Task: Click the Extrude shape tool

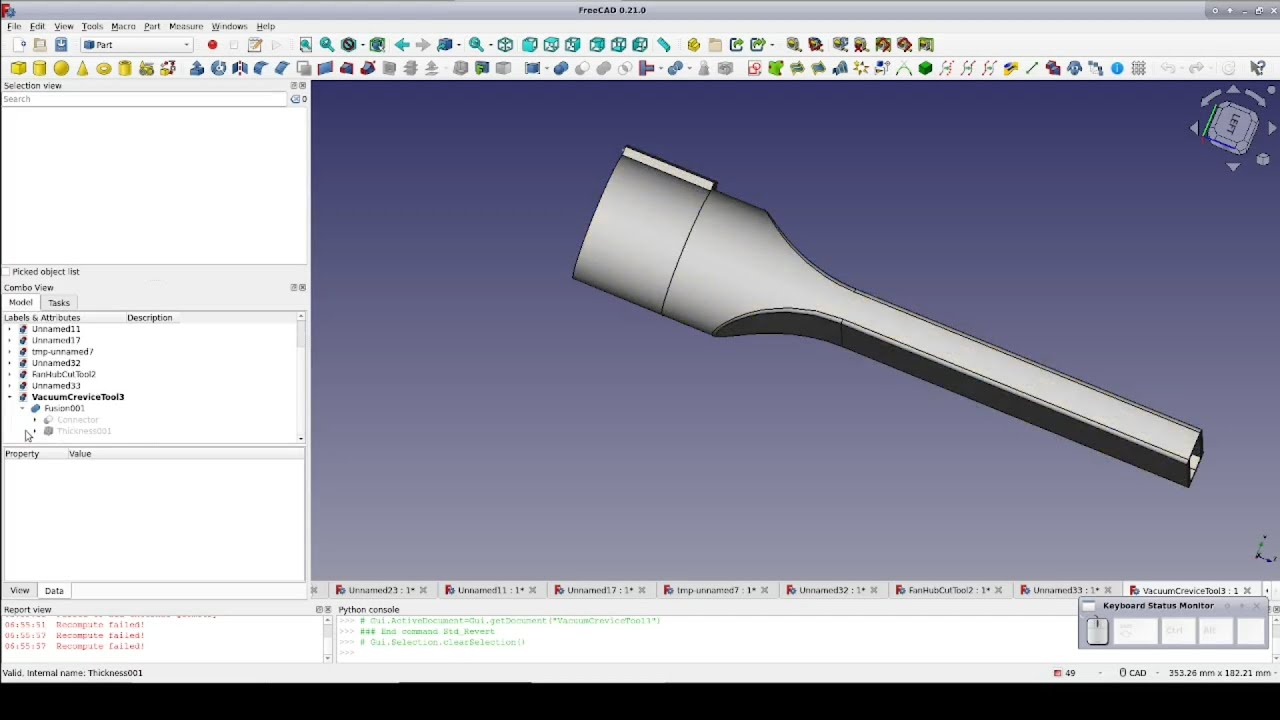Action: (197, 68)
